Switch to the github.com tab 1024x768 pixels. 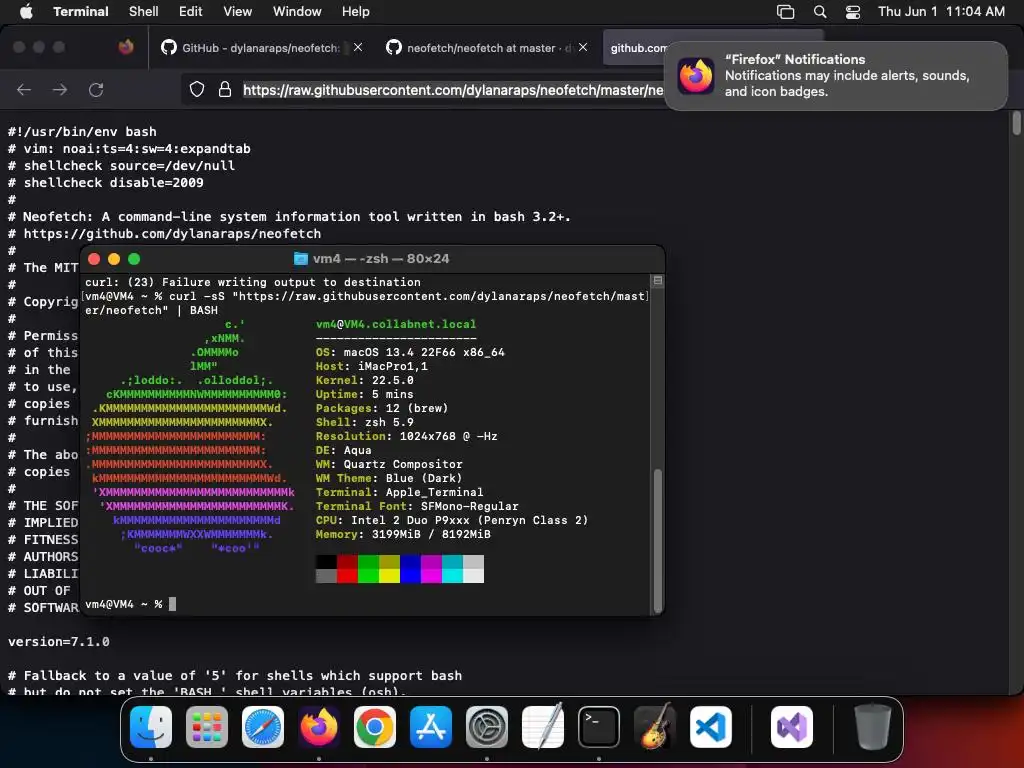(x=633, y=48)
